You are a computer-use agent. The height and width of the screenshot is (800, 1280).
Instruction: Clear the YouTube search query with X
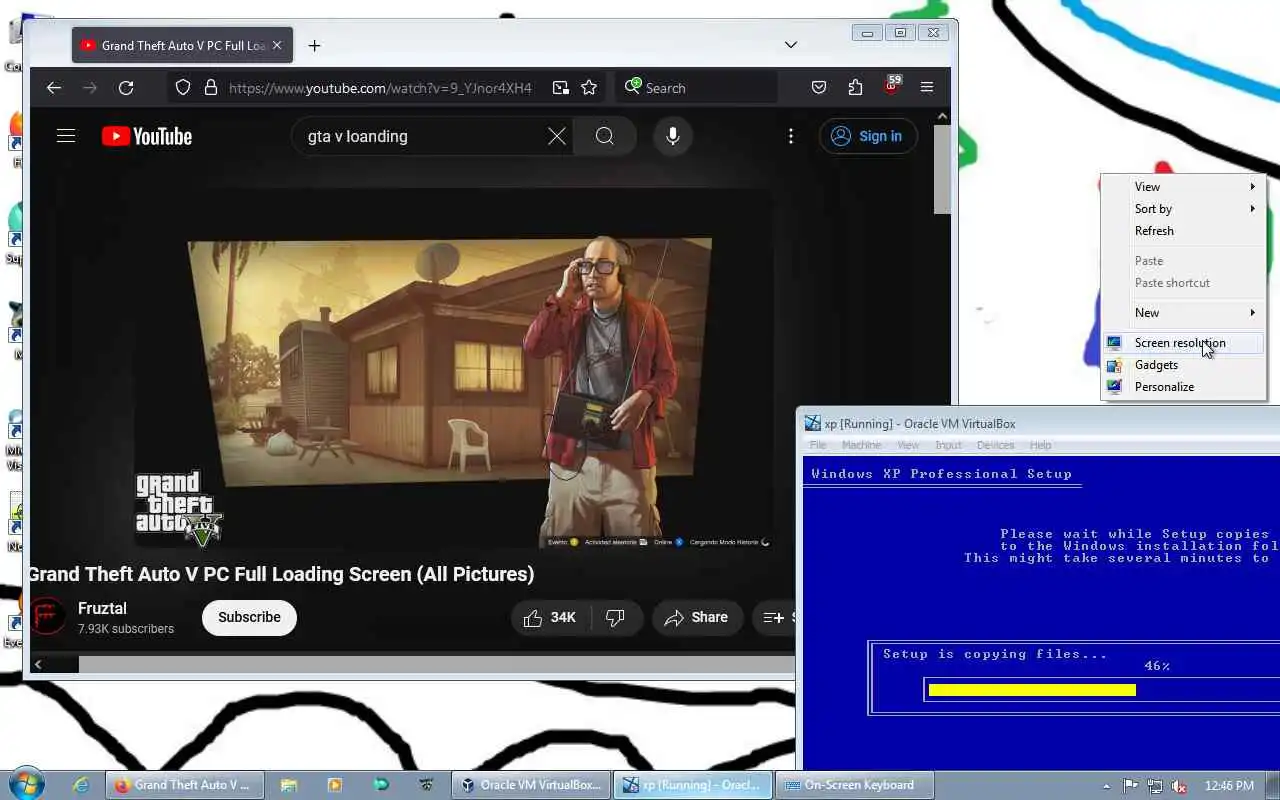click(x=557, y=136)
